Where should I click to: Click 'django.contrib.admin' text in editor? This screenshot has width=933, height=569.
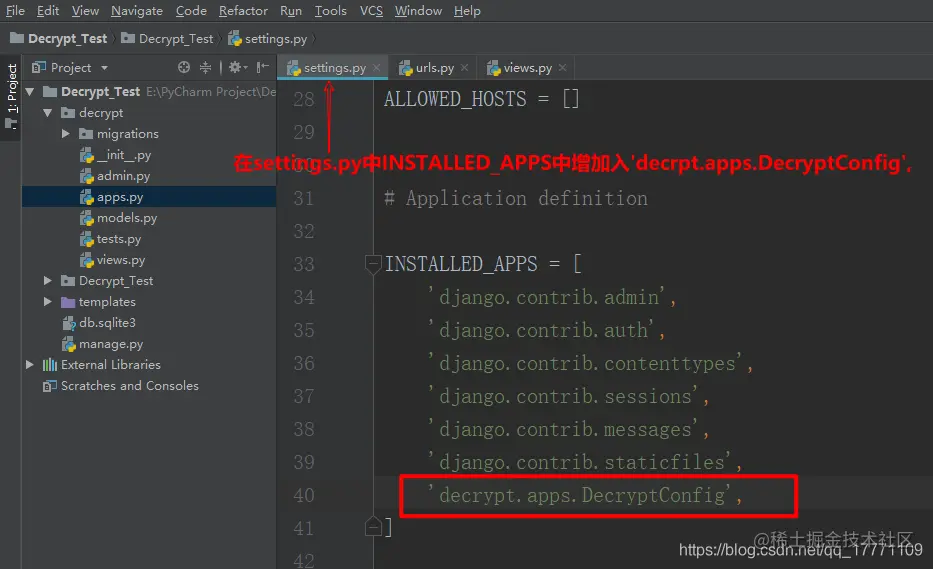546,296
